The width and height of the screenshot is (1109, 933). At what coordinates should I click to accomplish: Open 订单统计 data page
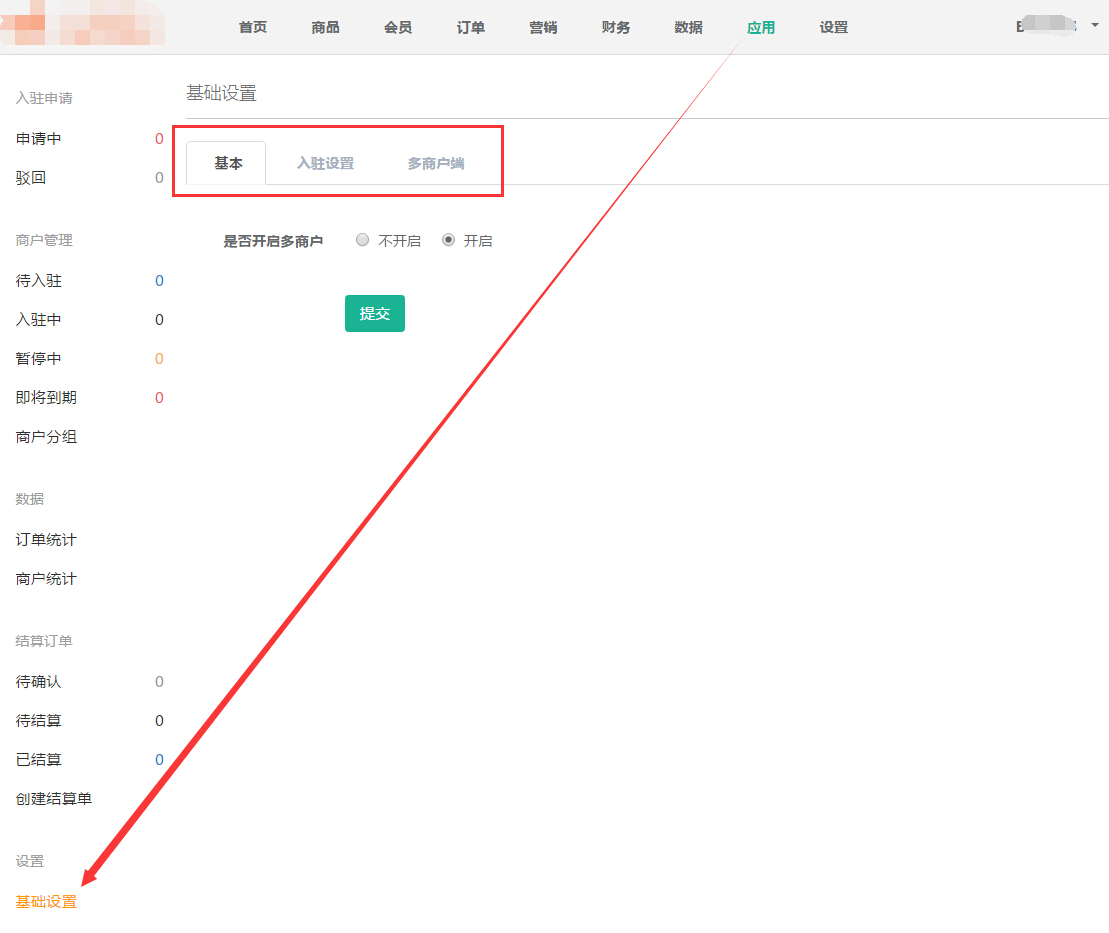[x=46, y=539]
